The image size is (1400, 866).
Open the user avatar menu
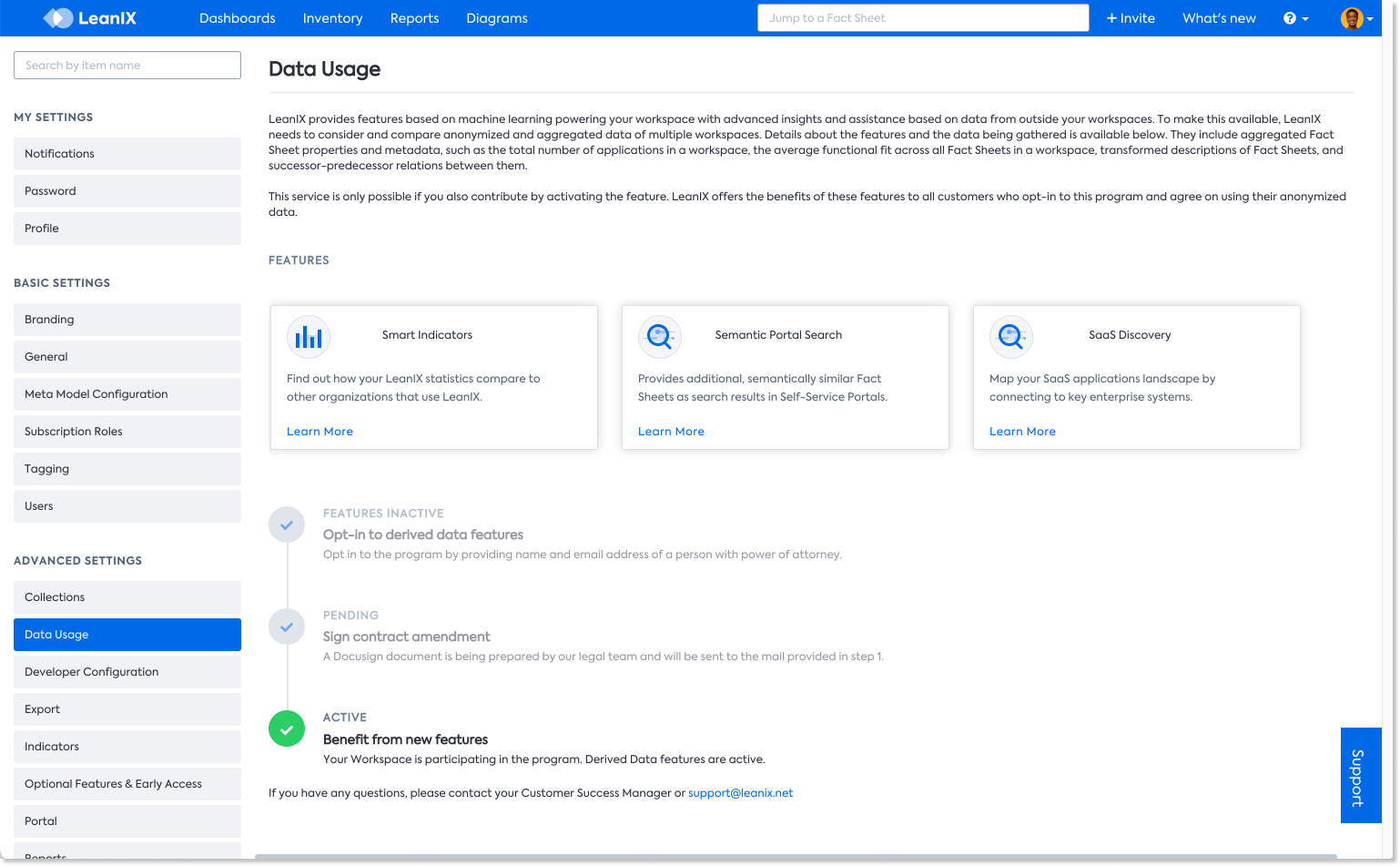tap(1356, 18)
